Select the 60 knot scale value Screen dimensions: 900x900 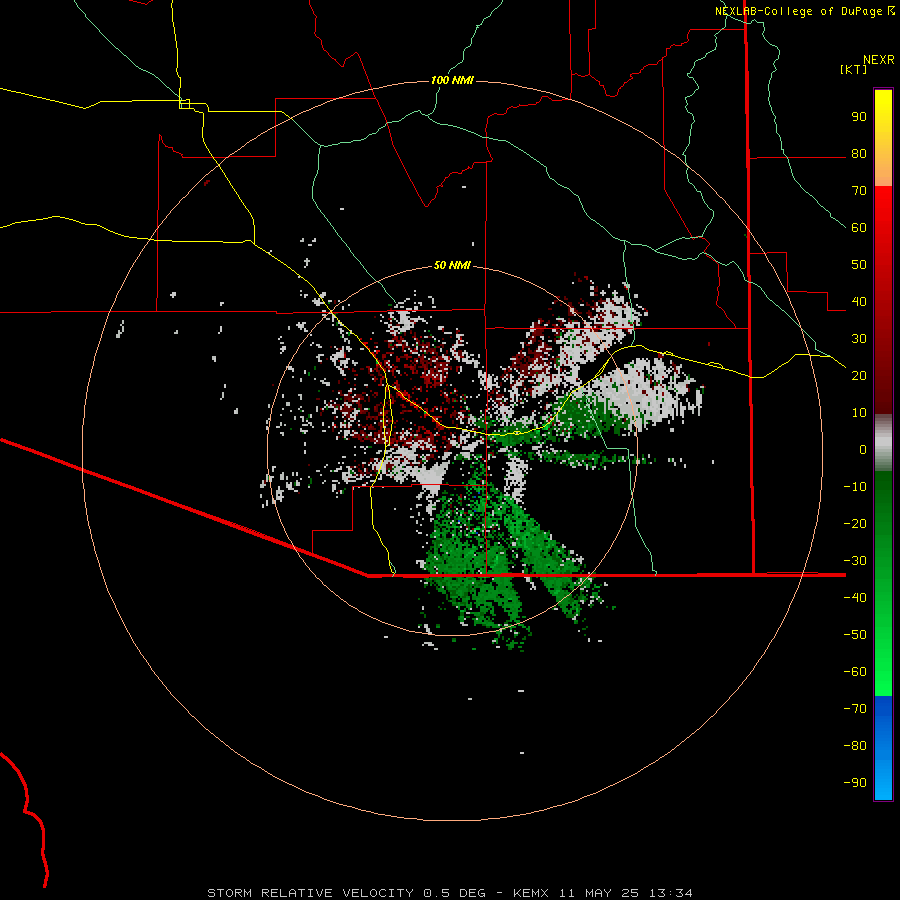[859, 227]
